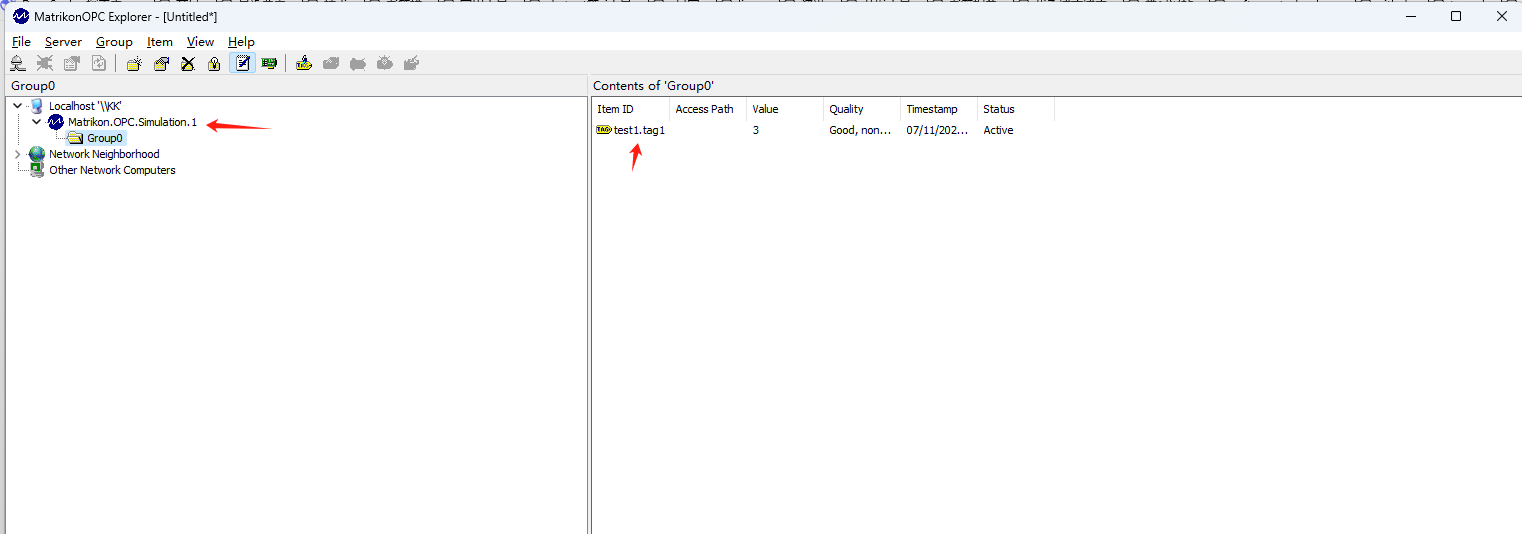Select the Group0 tree item

[105, 138]
